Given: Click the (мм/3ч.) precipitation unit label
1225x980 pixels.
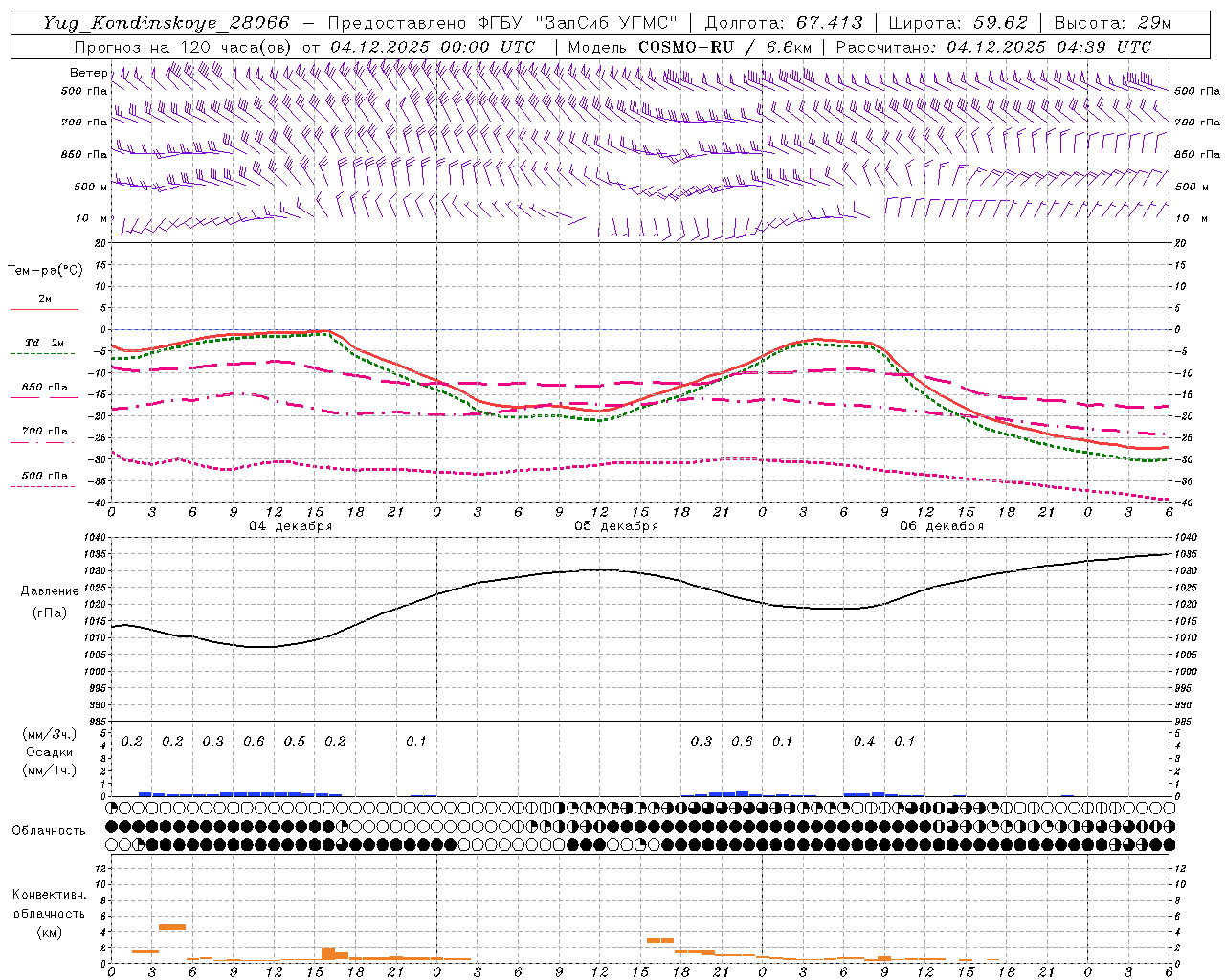Looking at the screenshot, I should (x=50, y=734).
